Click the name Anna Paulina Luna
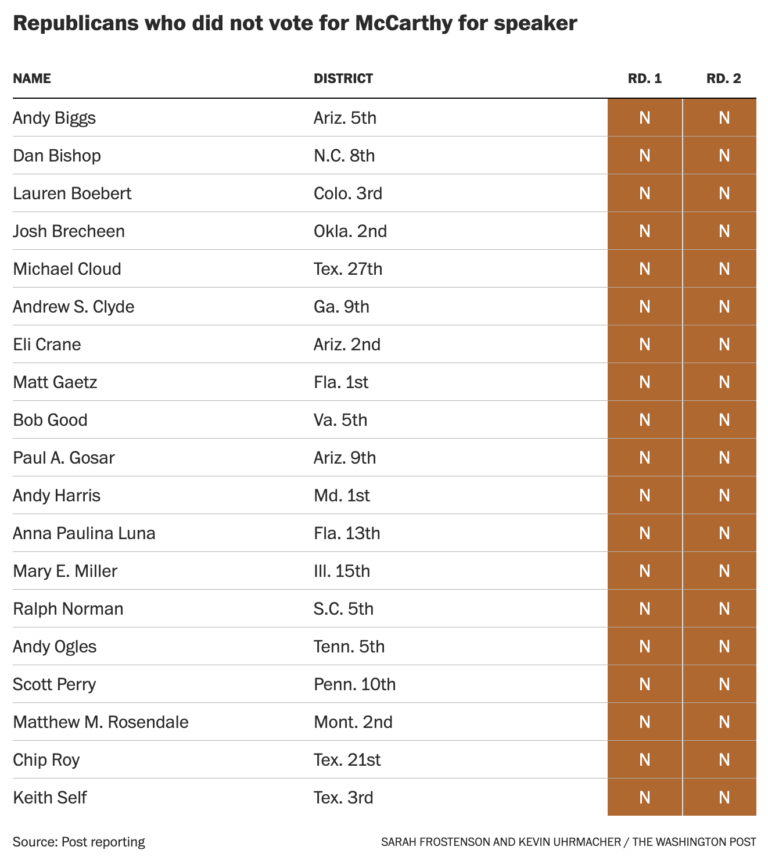 84,533
